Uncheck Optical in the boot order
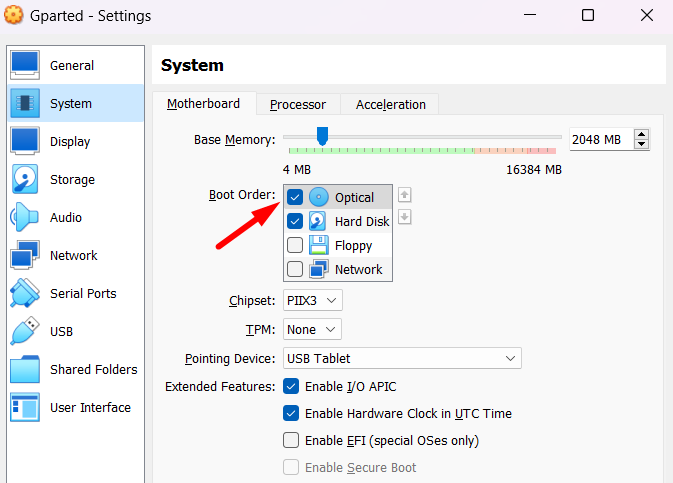This screenshot has height=483, width=673. 295,197
